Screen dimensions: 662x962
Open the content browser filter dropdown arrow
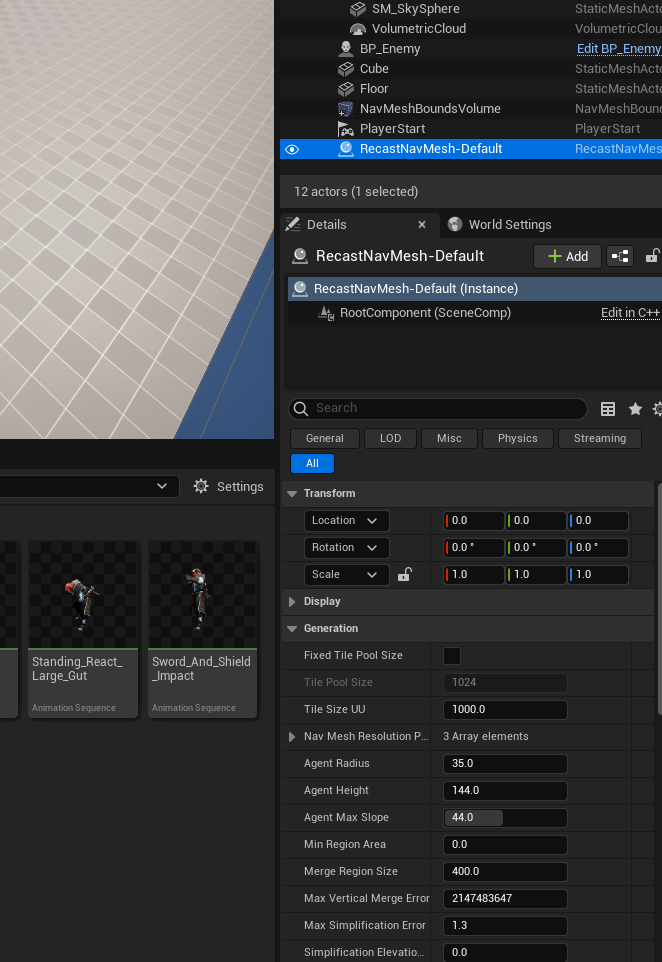pyautogui.click(x=162, y=486)
